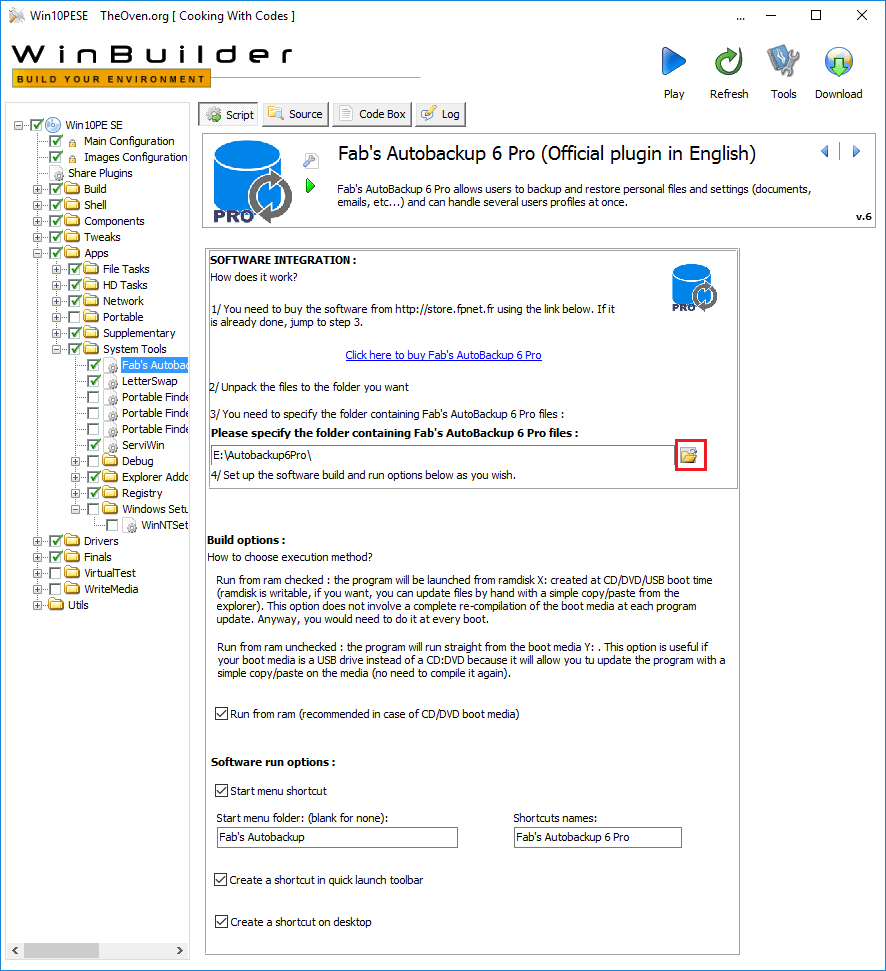Click the tree panel horizontal scrollbar thumb
The width and height of the screenshot is (886, 971).
(61, 950)
